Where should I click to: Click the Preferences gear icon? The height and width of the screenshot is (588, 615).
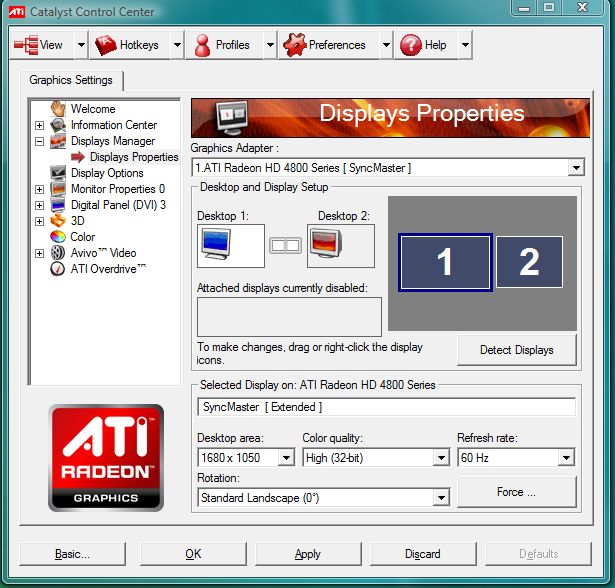coord(294,45)
